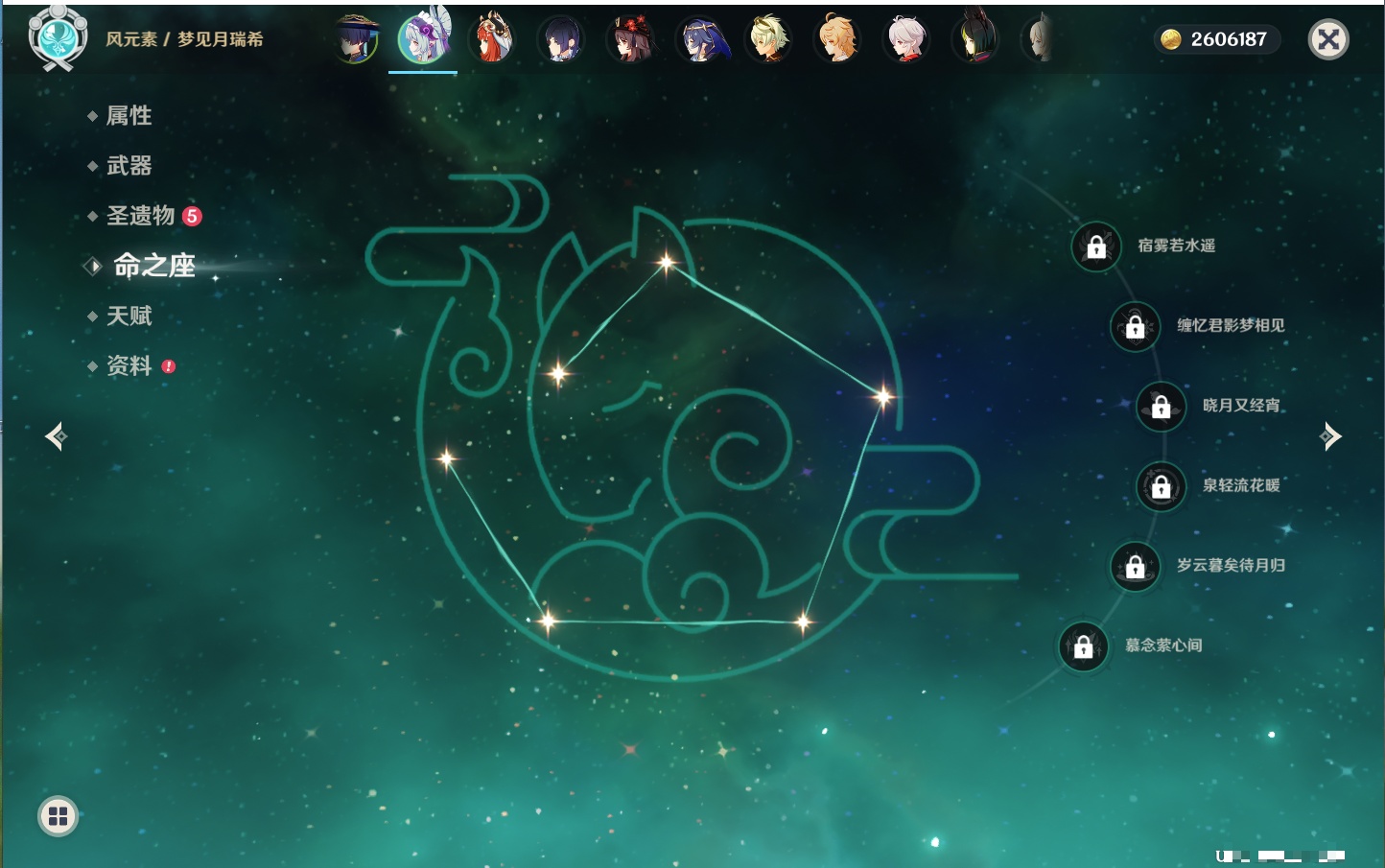
Task: Go to the next character with right arrow
Action: 1330,436
